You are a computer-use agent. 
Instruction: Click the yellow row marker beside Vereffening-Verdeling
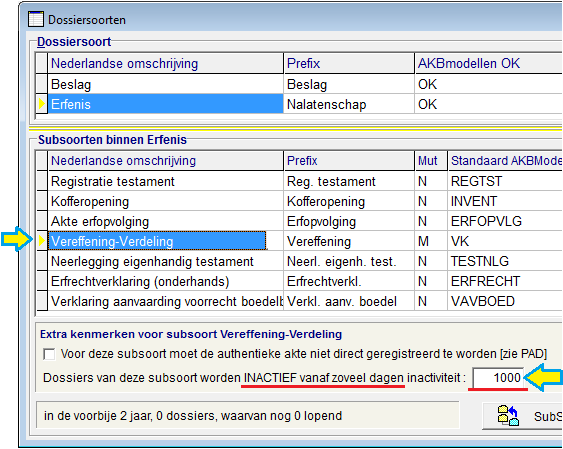click(42, 241)
